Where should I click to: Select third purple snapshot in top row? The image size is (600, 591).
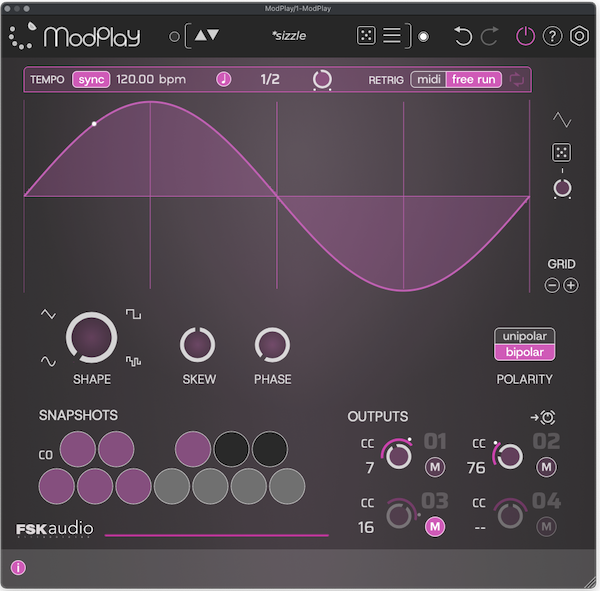[x=193, y=449]
